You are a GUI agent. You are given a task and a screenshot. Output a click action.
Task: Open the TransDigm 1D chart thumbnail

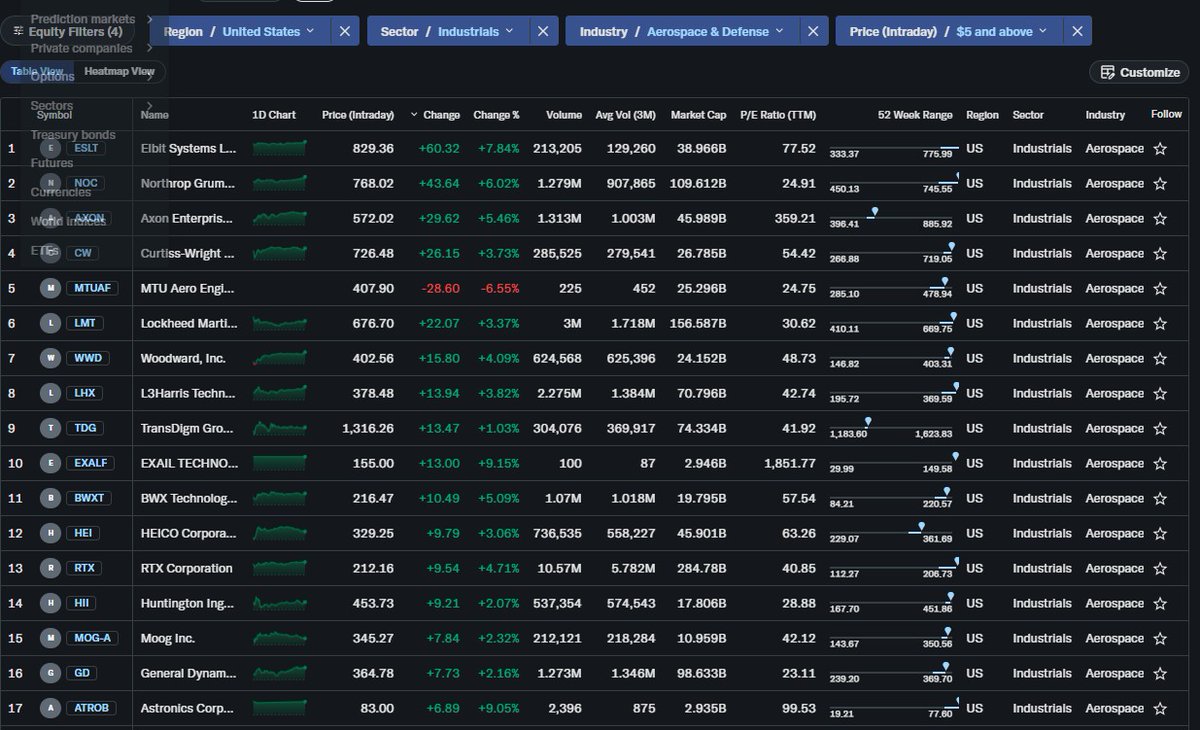click(280, 428)
